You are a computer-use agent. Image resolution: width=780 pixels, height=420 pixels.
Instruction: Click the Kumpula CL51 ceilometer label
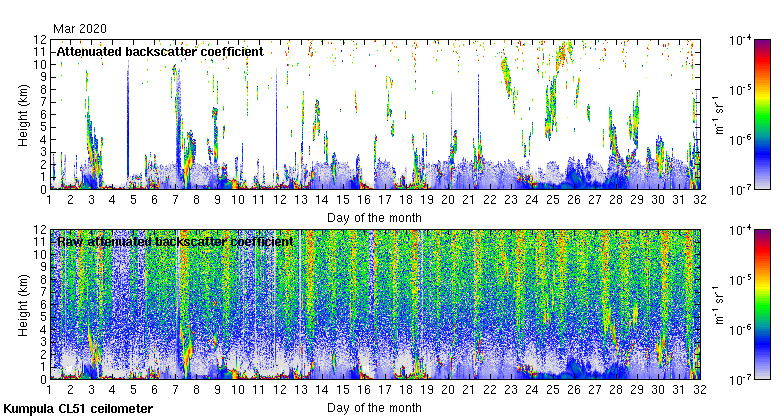(78, 409)
